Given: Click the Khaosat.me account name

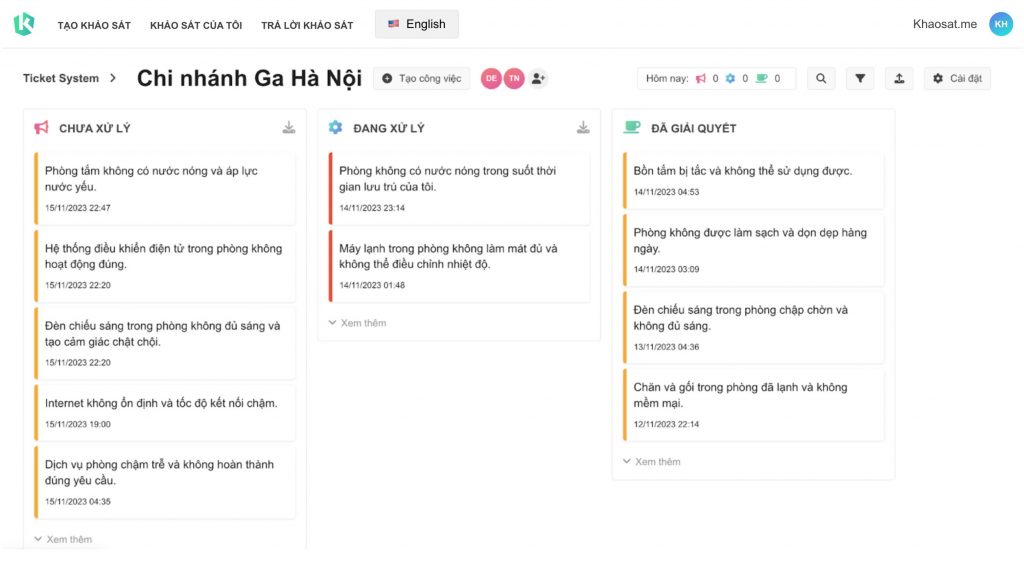Looking at the screenshot, I should (944, 24).
